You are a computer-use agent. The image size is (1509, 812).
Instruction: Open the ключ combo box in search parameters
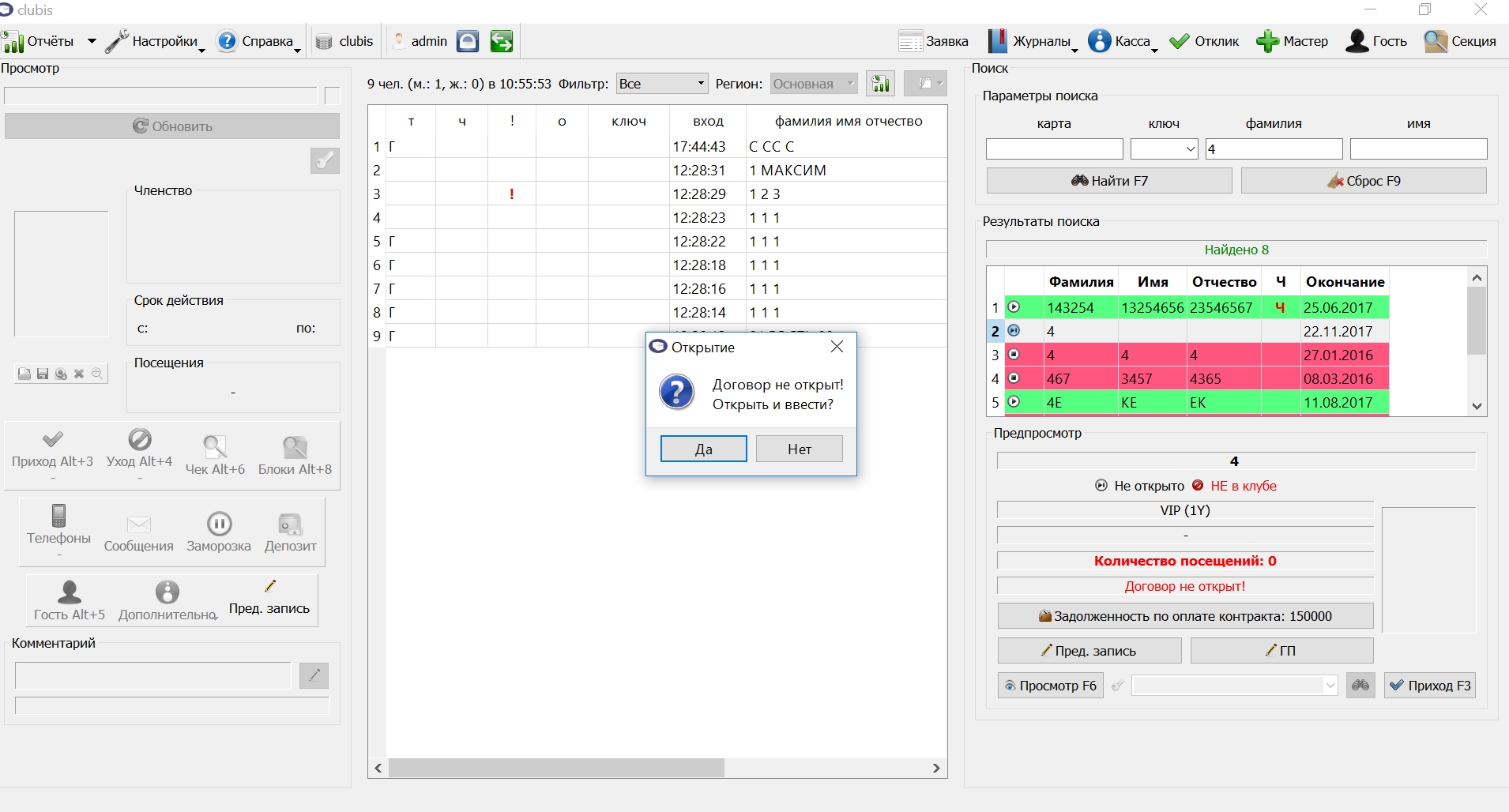(x=1165, y=148)
